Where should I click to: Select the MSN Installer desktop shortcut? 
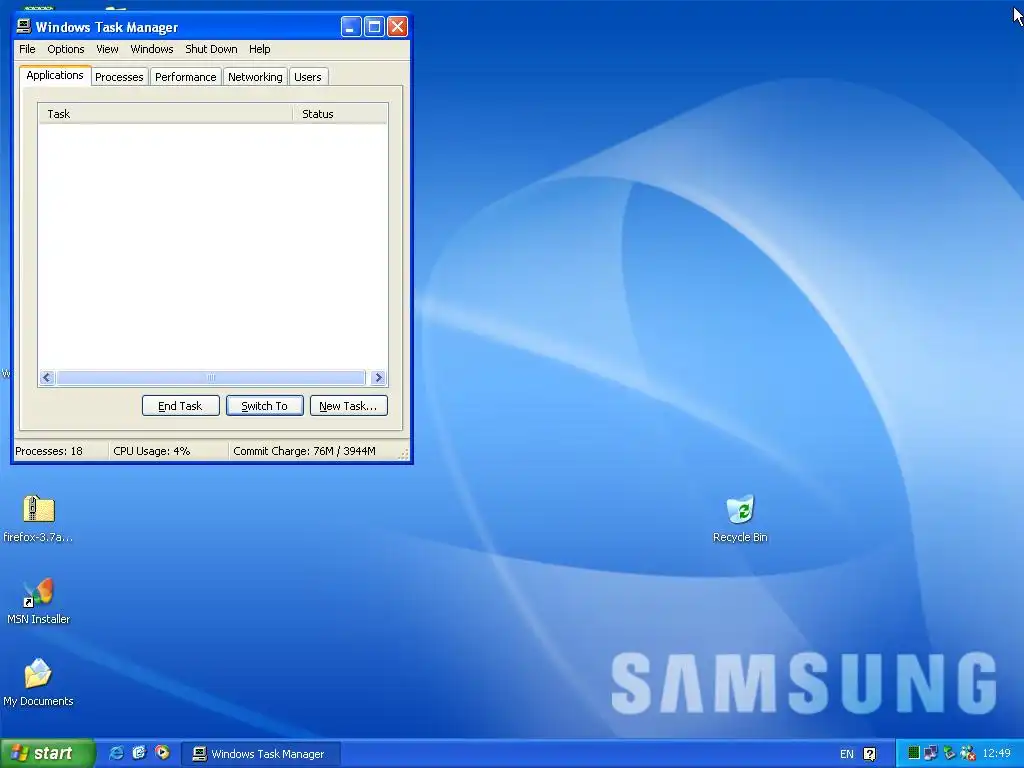(39, 601)
